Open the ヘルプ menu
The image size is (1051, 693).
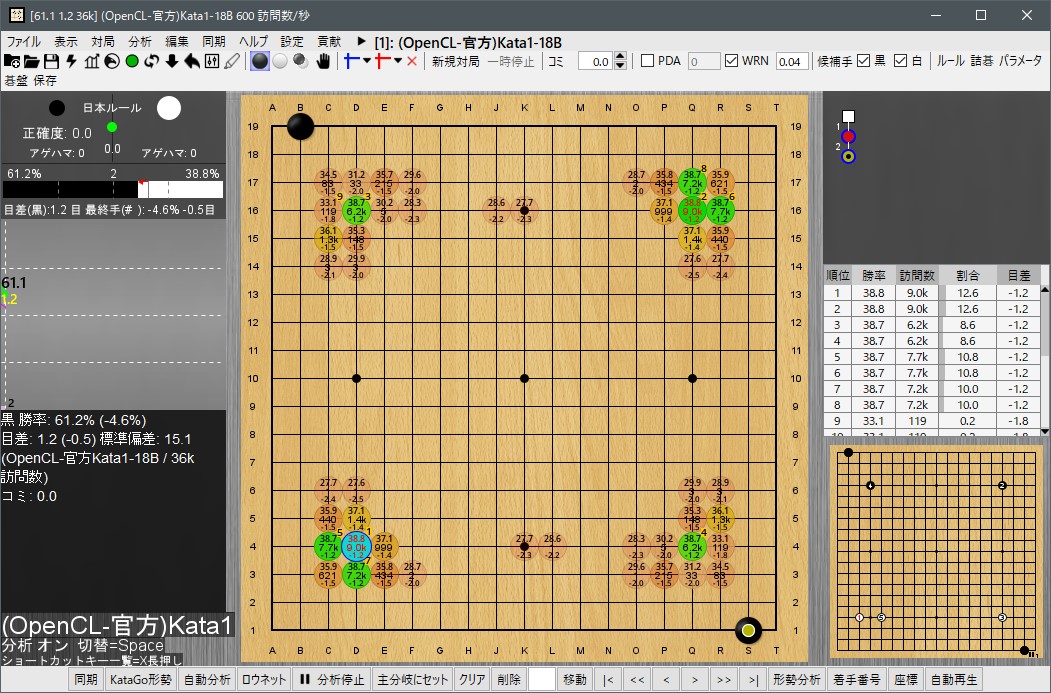pos(253,42)
